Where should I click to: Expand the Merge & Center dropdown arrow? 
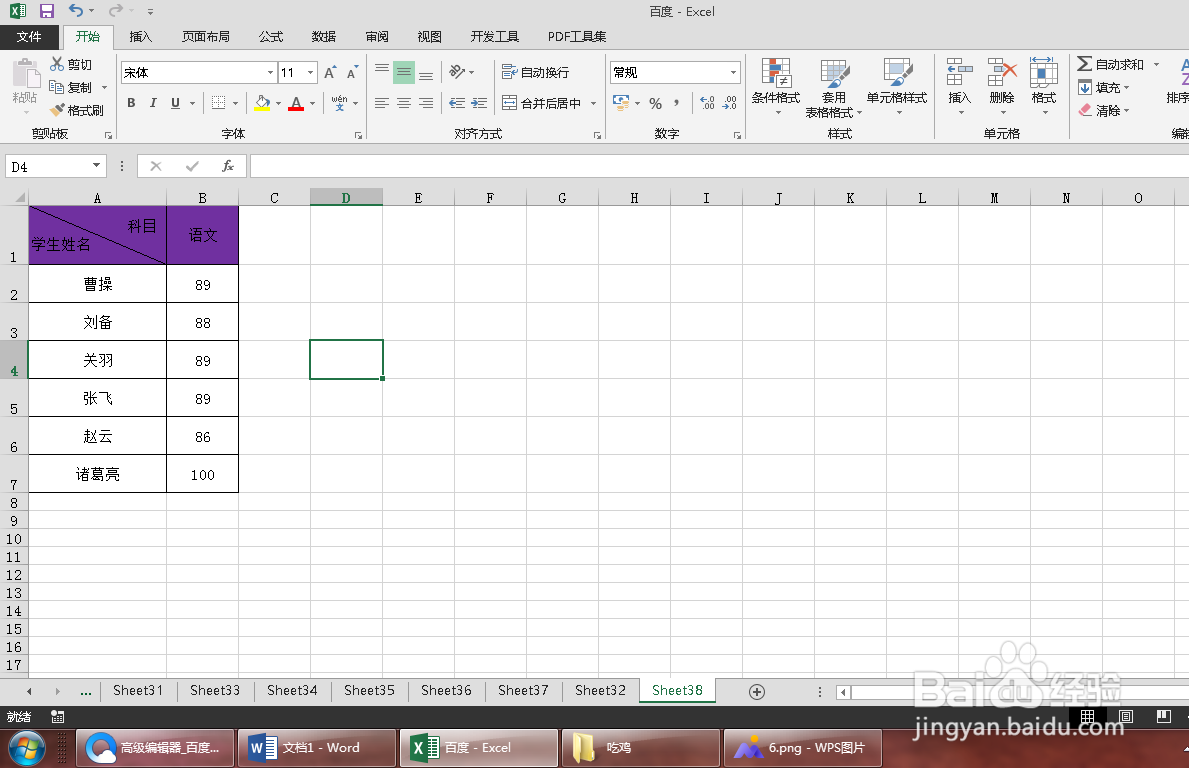[x=593, y=103]
